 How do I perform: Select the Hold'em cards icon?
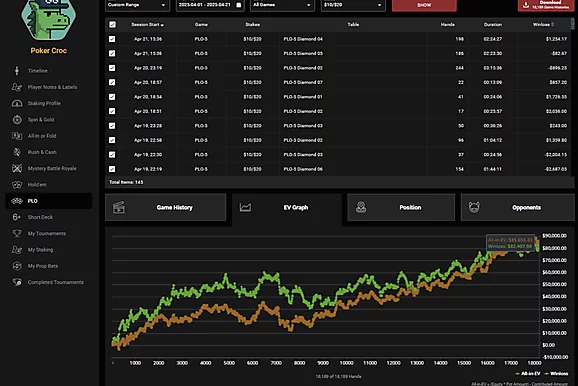17,184
